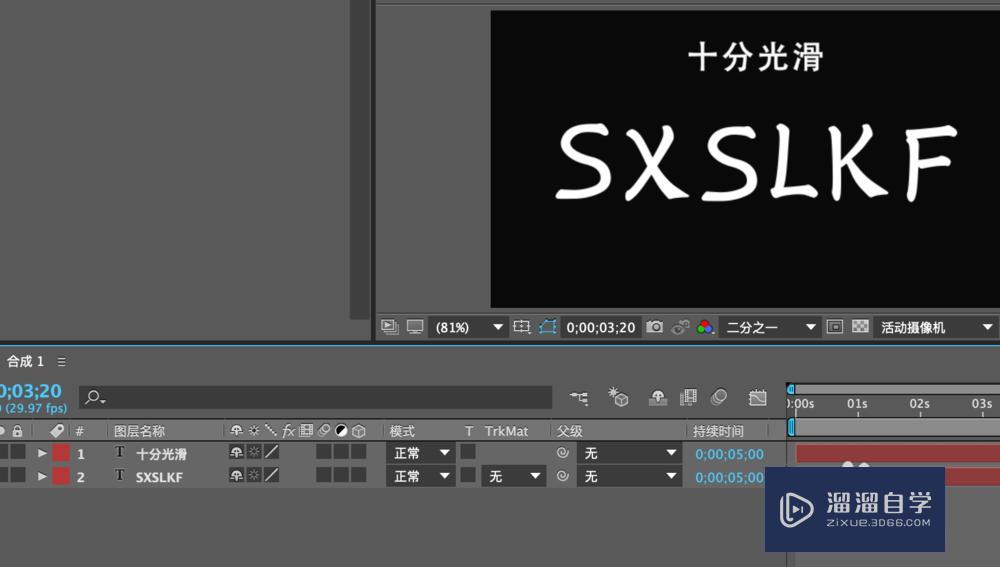The height and width of the screenshot is (567, 1000).
Task: Expand layer 2 SXSLKF properties
Action: pos(42,476)
